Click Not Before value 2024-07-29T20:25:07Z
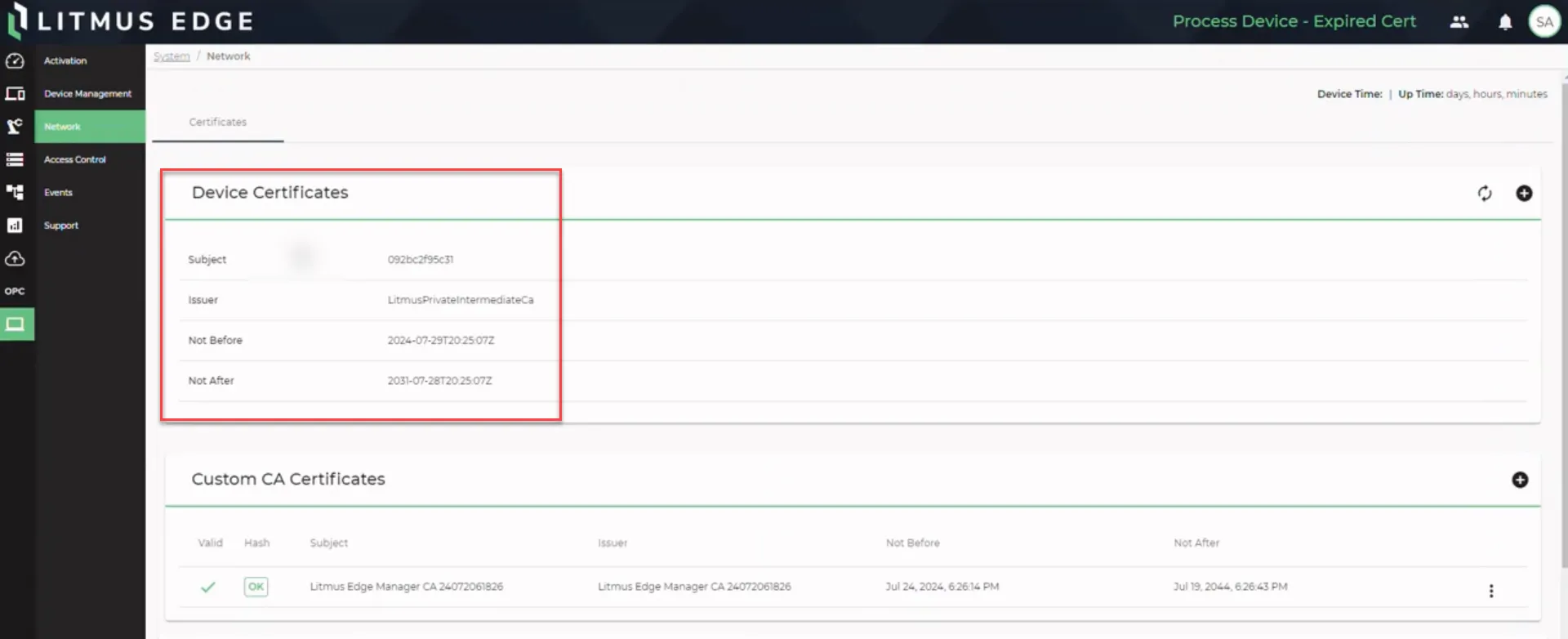 (441, 341)
